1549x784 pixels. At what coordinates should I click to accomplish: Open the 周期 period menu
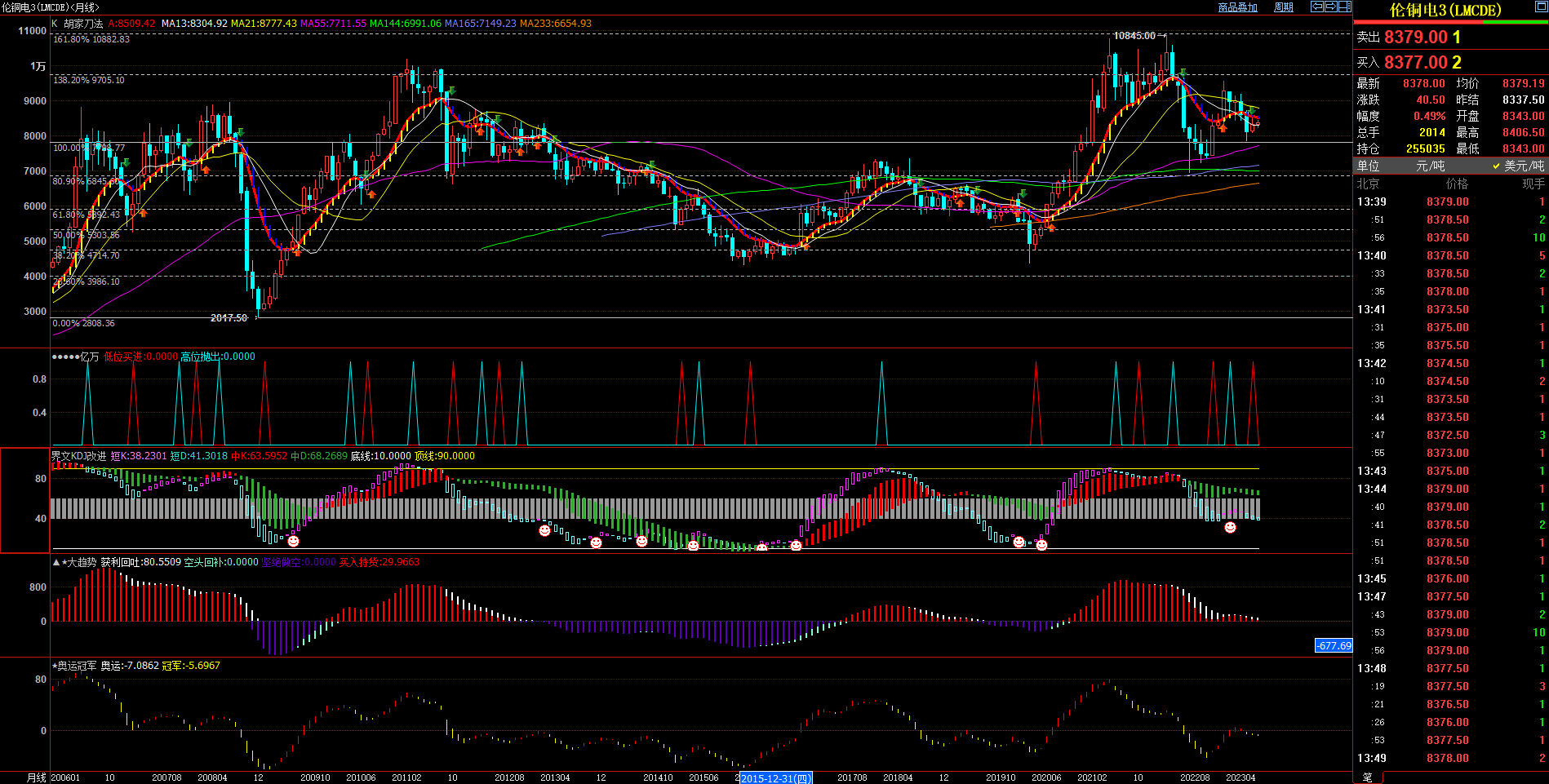click(x=1284, y=7)
